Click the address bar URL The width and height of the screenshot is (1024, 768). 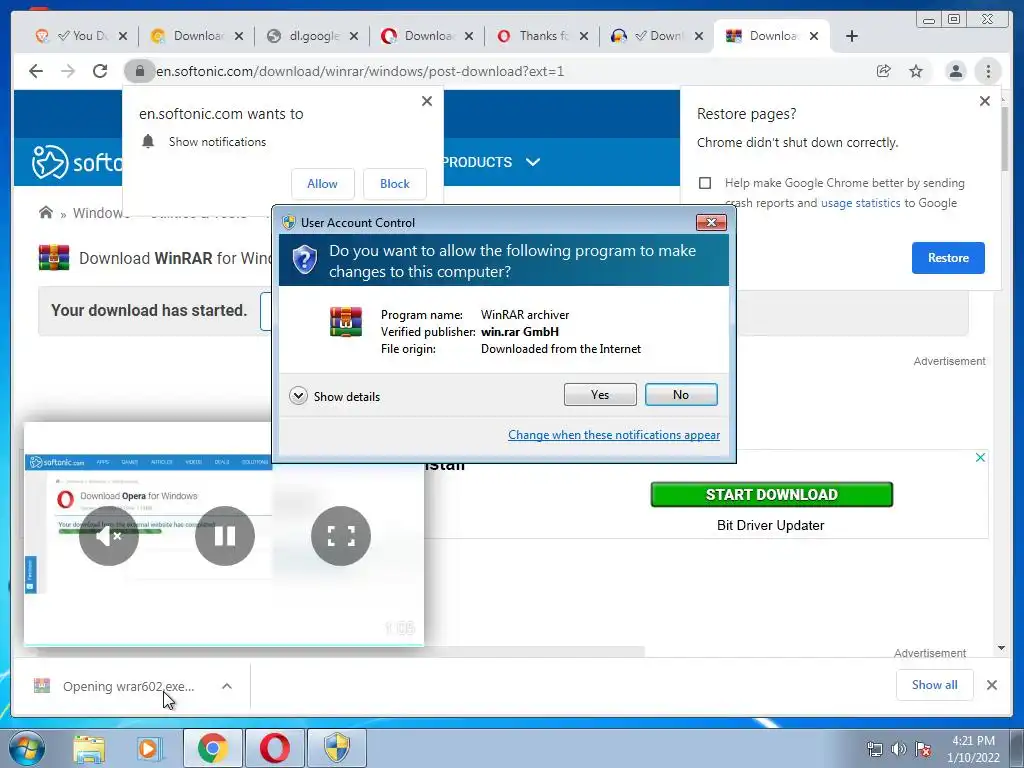pos(360,71)
